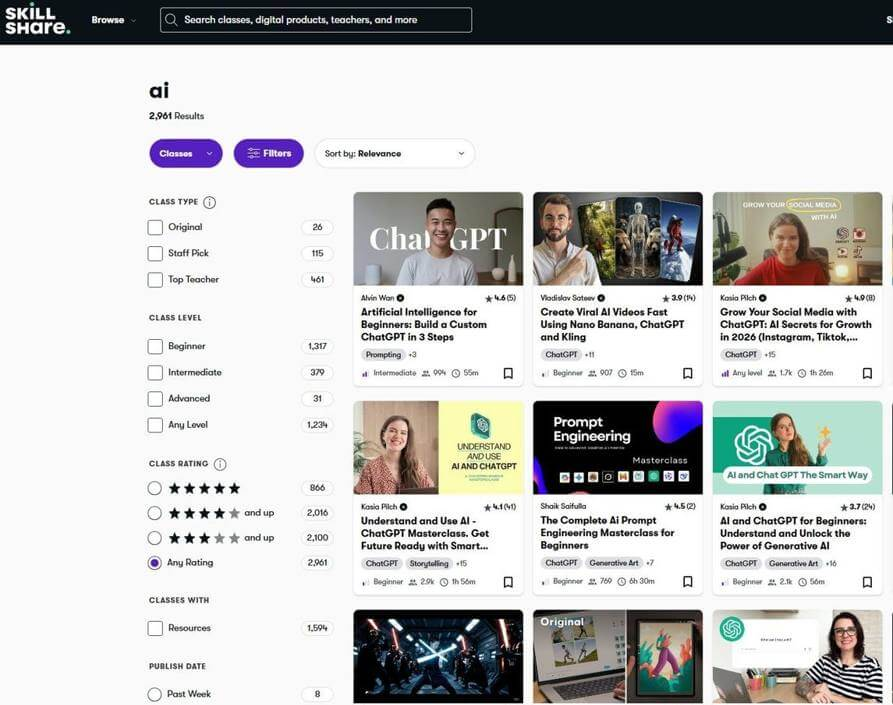
Task: Open Grow Your Social Media with ChatGPT title
Action: 796,325
